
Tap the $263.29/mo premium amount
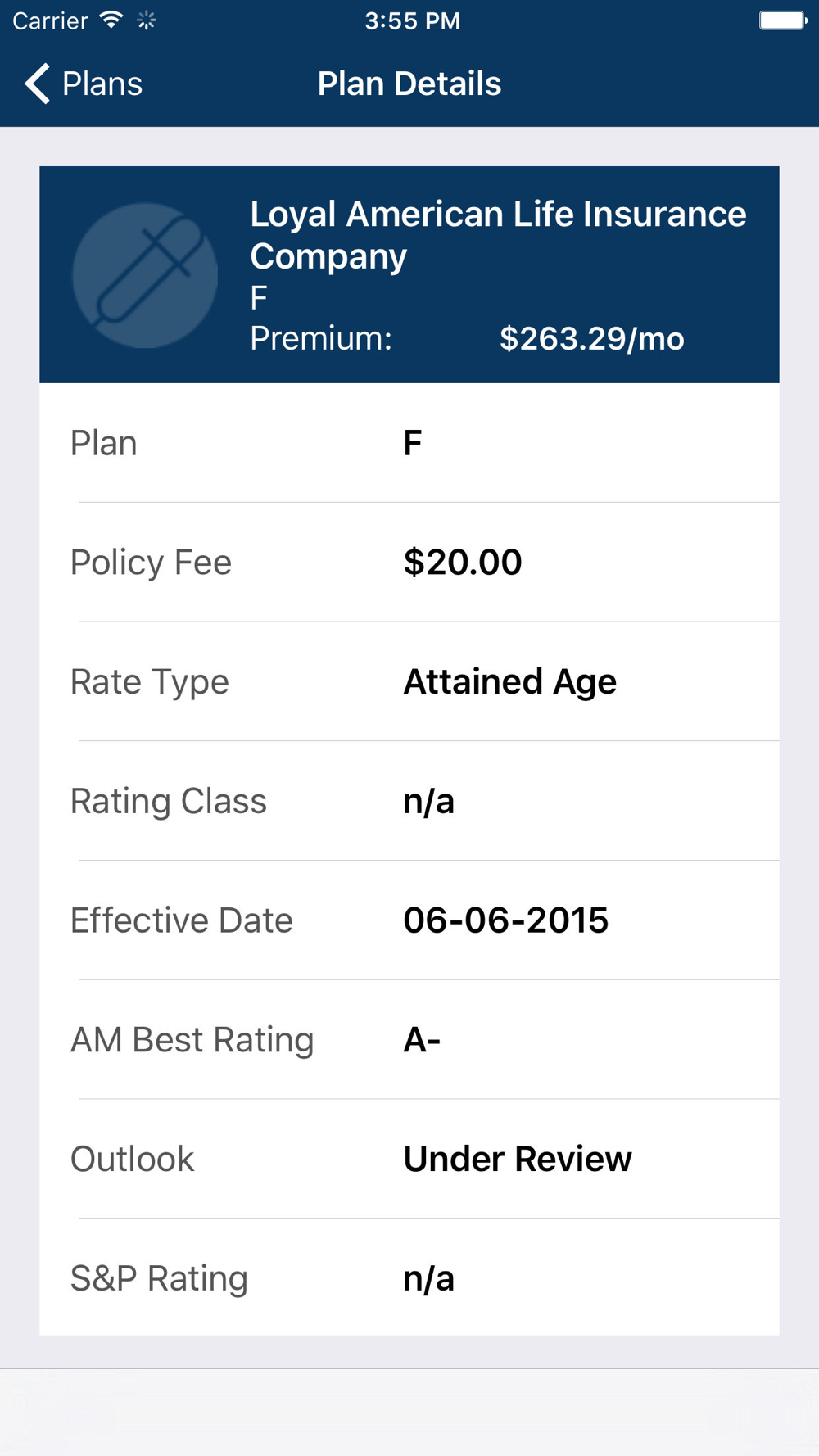[x=591, y=338]
